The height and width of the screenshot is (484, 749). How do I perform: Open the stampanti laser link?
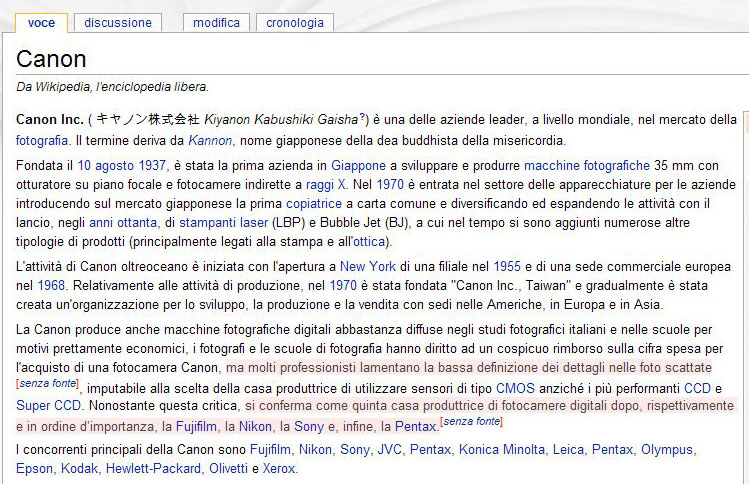coord(224,223)
